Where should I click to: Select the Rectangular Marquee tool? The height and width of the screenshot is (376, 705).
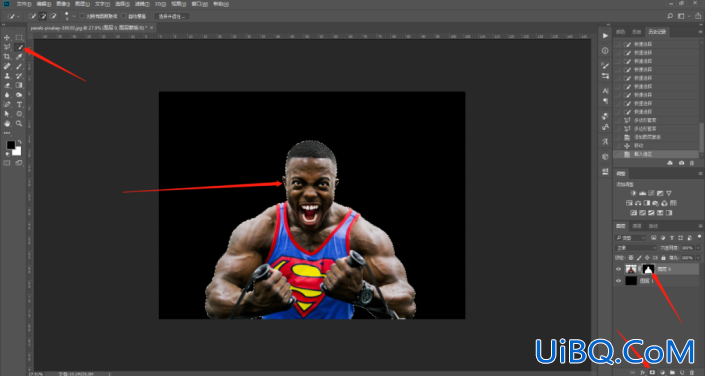coord(19,37)
